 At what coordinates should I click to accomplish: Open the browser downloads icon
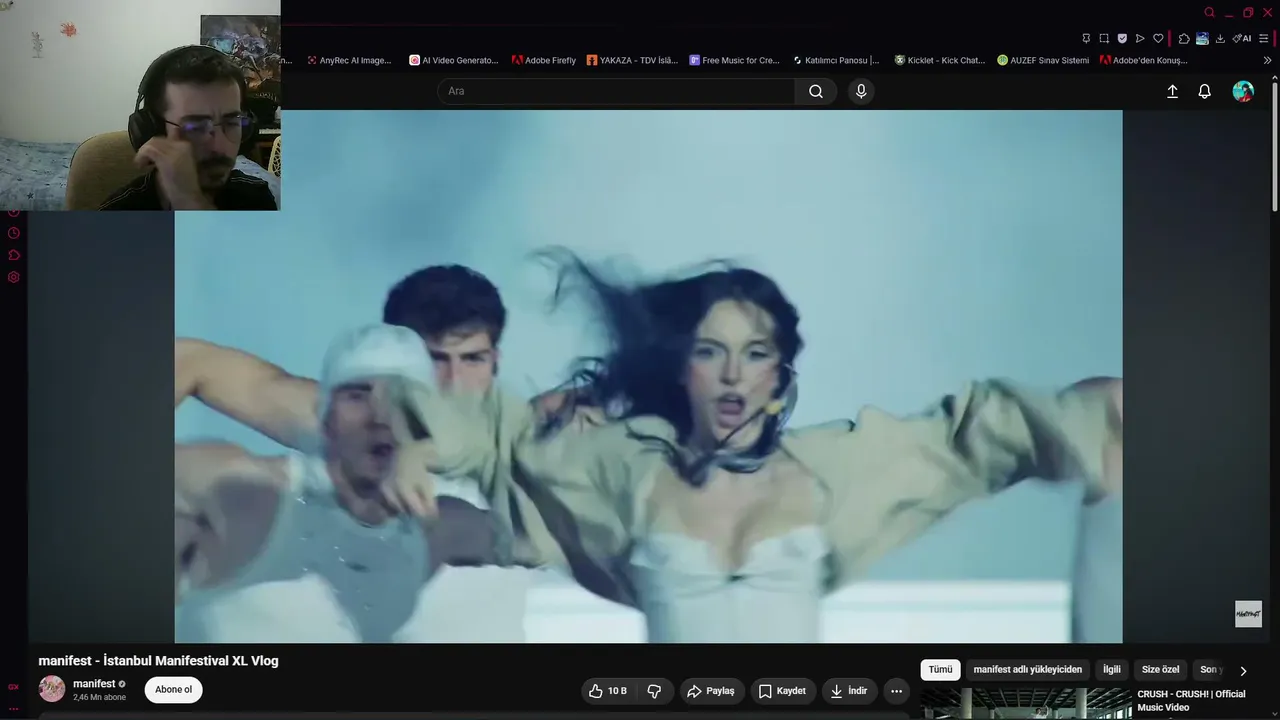click(x=1220, y=38)
